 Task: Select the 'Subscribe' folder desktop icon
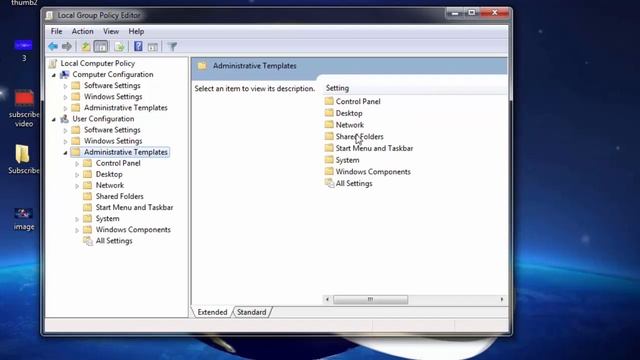click(x=23, y=160)
